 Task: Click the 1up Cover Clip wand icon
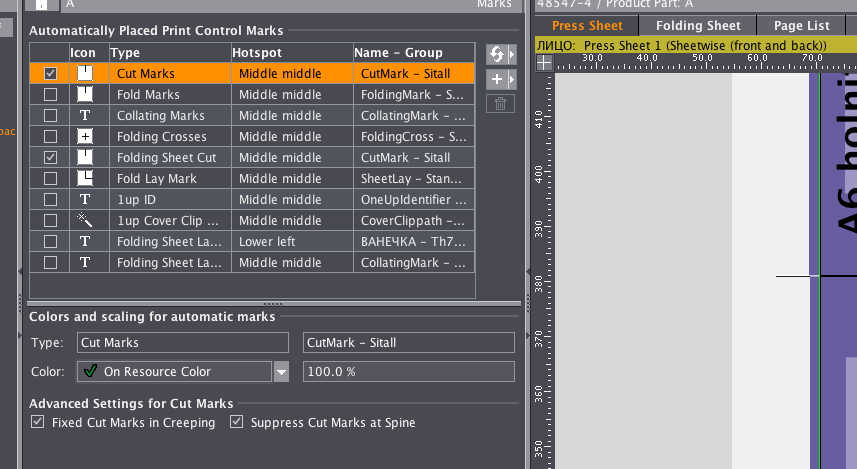(x=85, y=220)
